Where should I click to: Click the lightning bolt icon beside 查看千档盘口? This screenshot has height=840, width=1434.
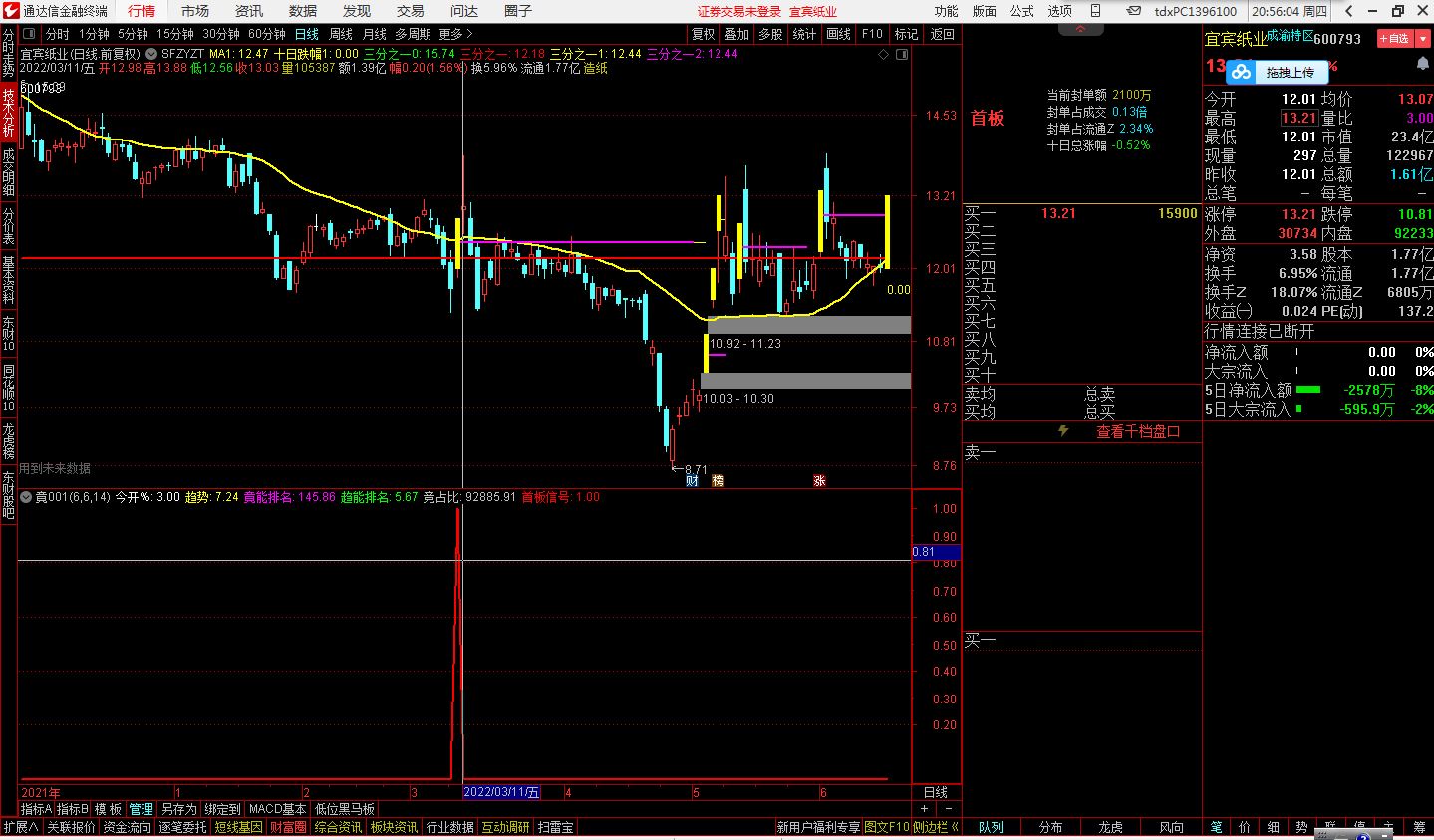[x=1063, y=431]
